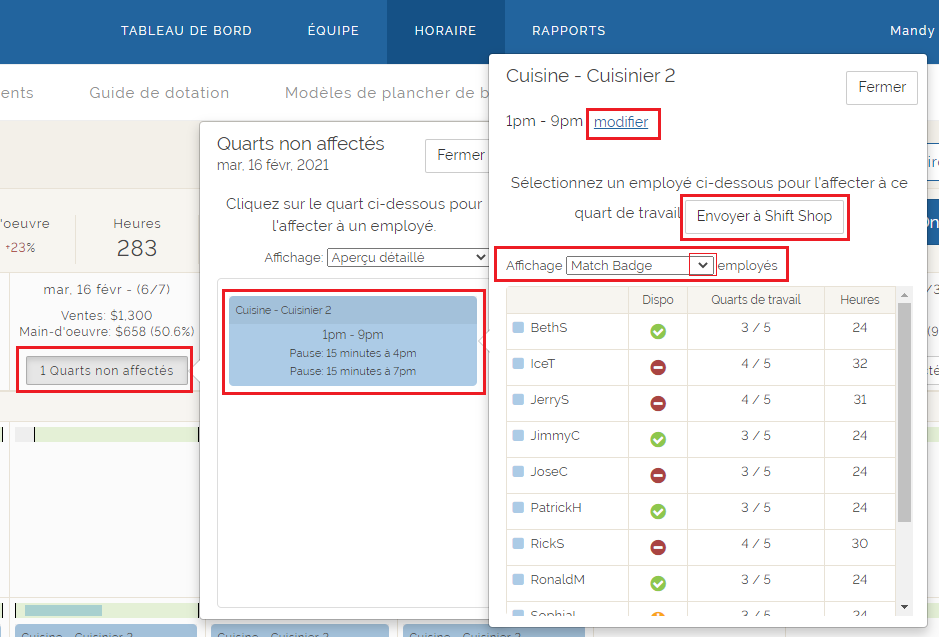The height and width of the screenshot is (637, 939).
Task: Click RonaldM green availability checkmark
Action: click(x=658, y=583)
